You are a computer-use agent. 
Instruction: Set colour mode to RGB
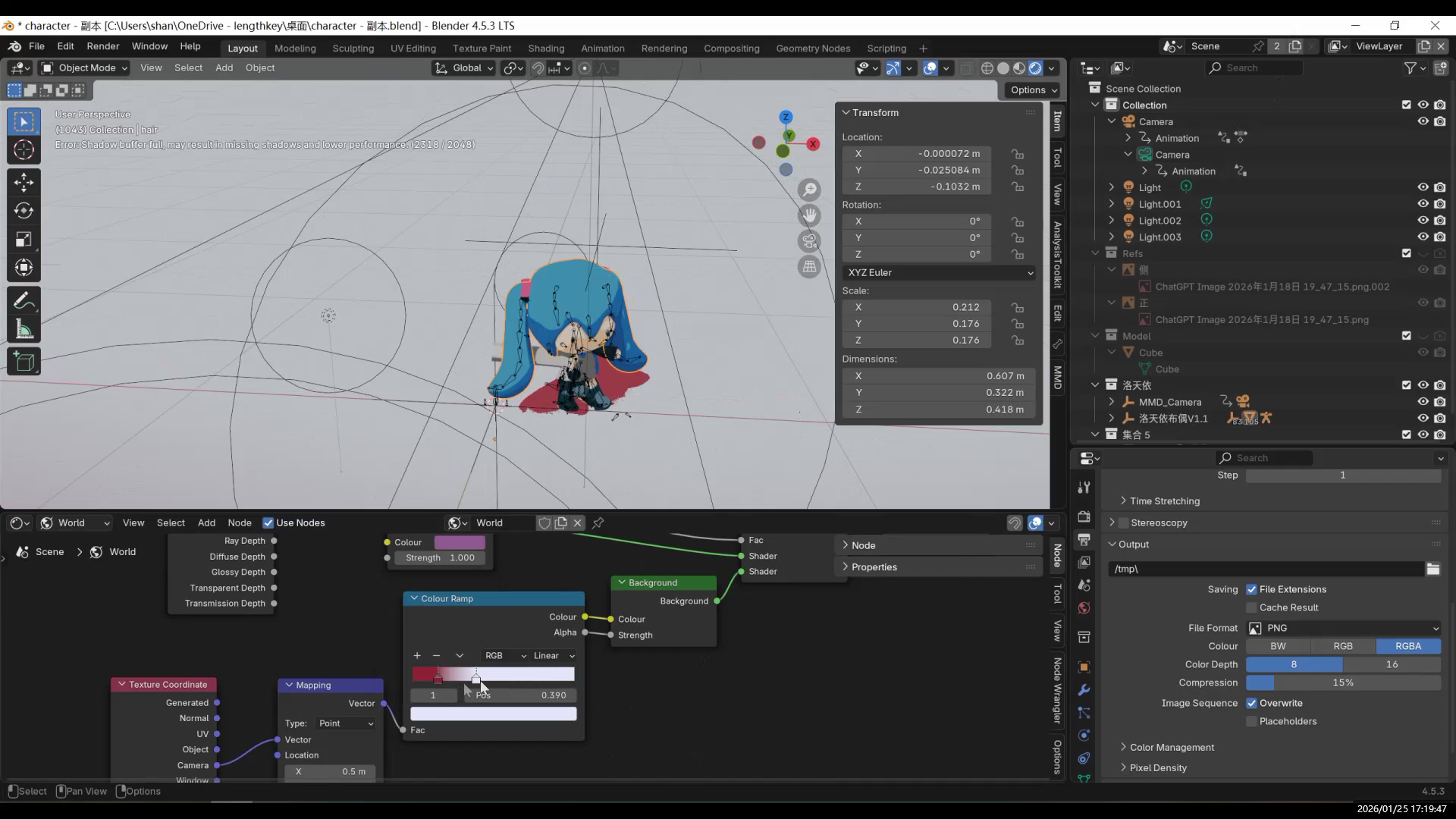1342,646
